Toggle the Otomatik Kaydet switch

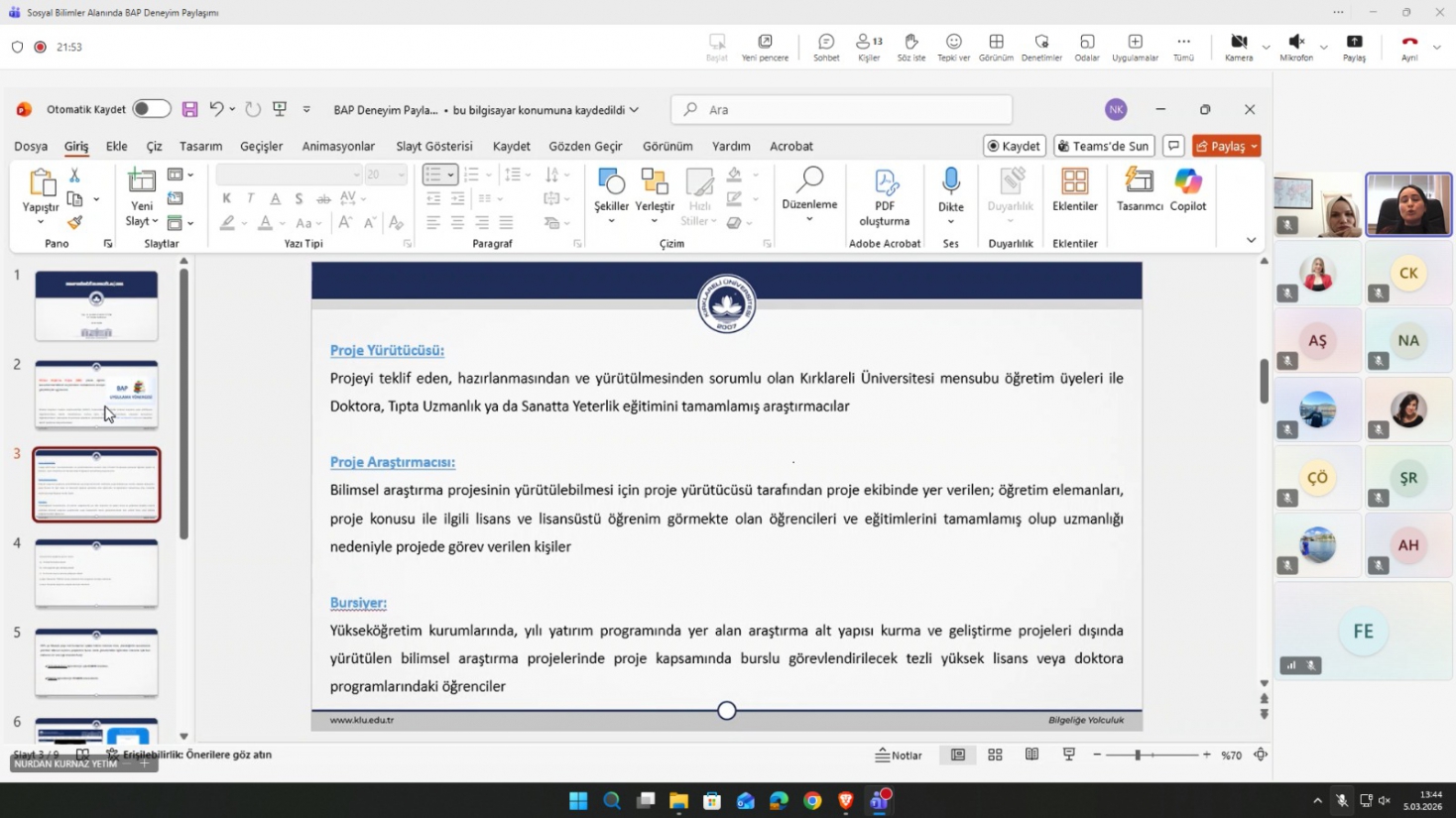tap(151, 109)
